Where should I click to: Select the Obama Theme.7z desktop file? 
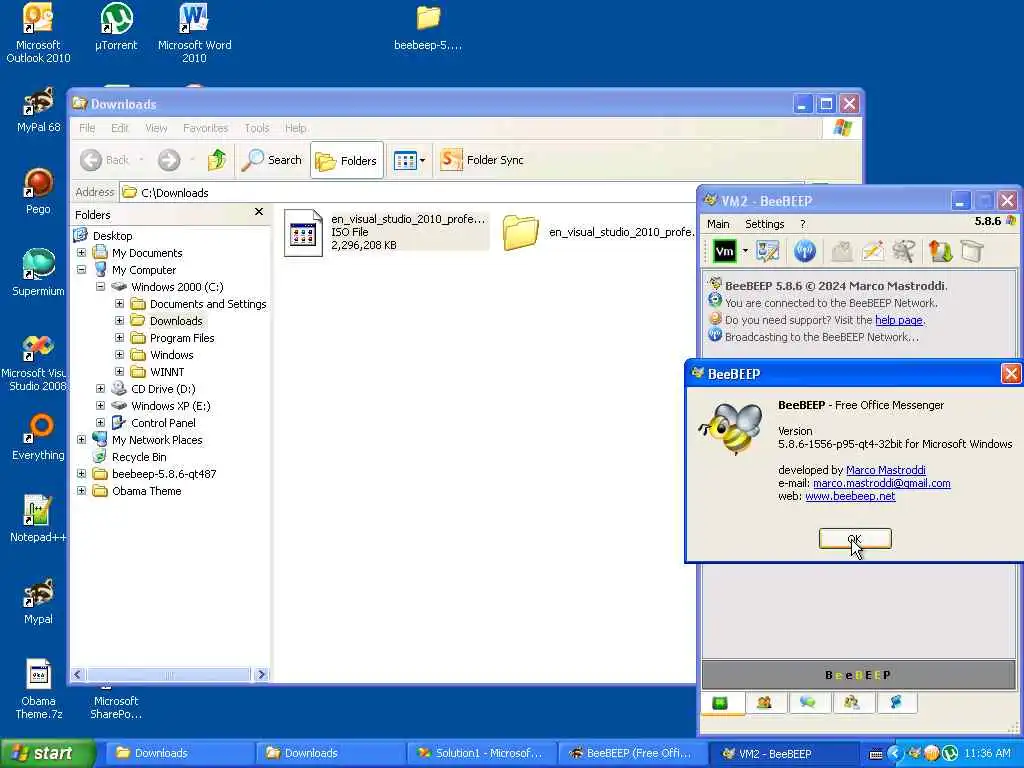click(38, 690)
